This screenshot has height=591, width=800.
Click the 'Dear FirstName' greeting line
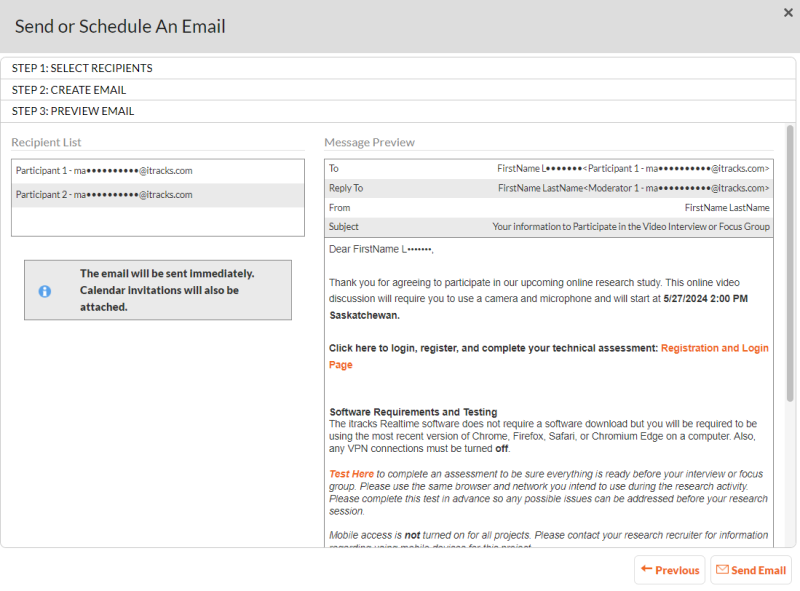tap(381, 250)
